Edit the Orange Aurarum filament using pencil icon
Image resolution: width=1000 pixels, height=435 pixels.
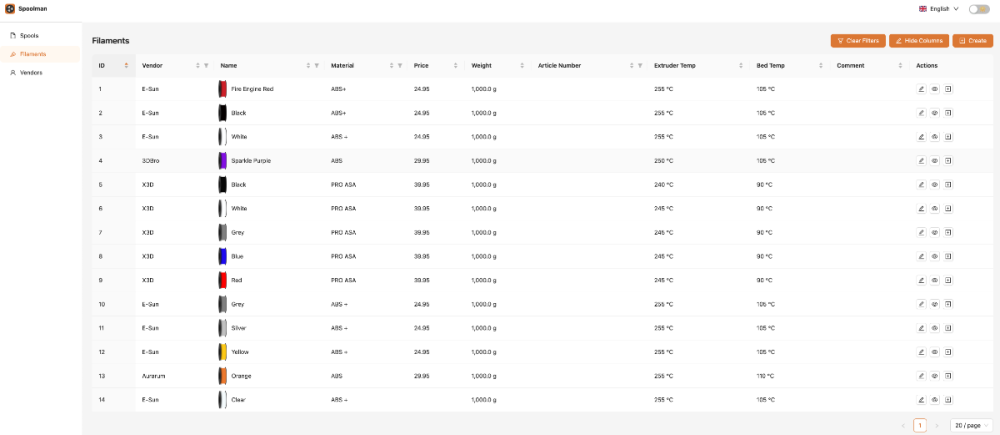(921, 376)
